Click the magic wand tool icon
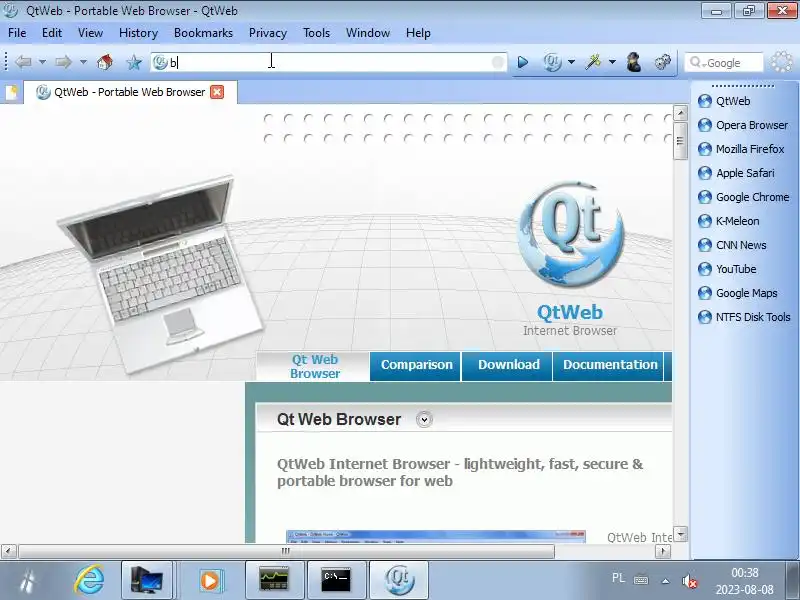The height and width of the screenshot is (600, 800). click(593, 62)
